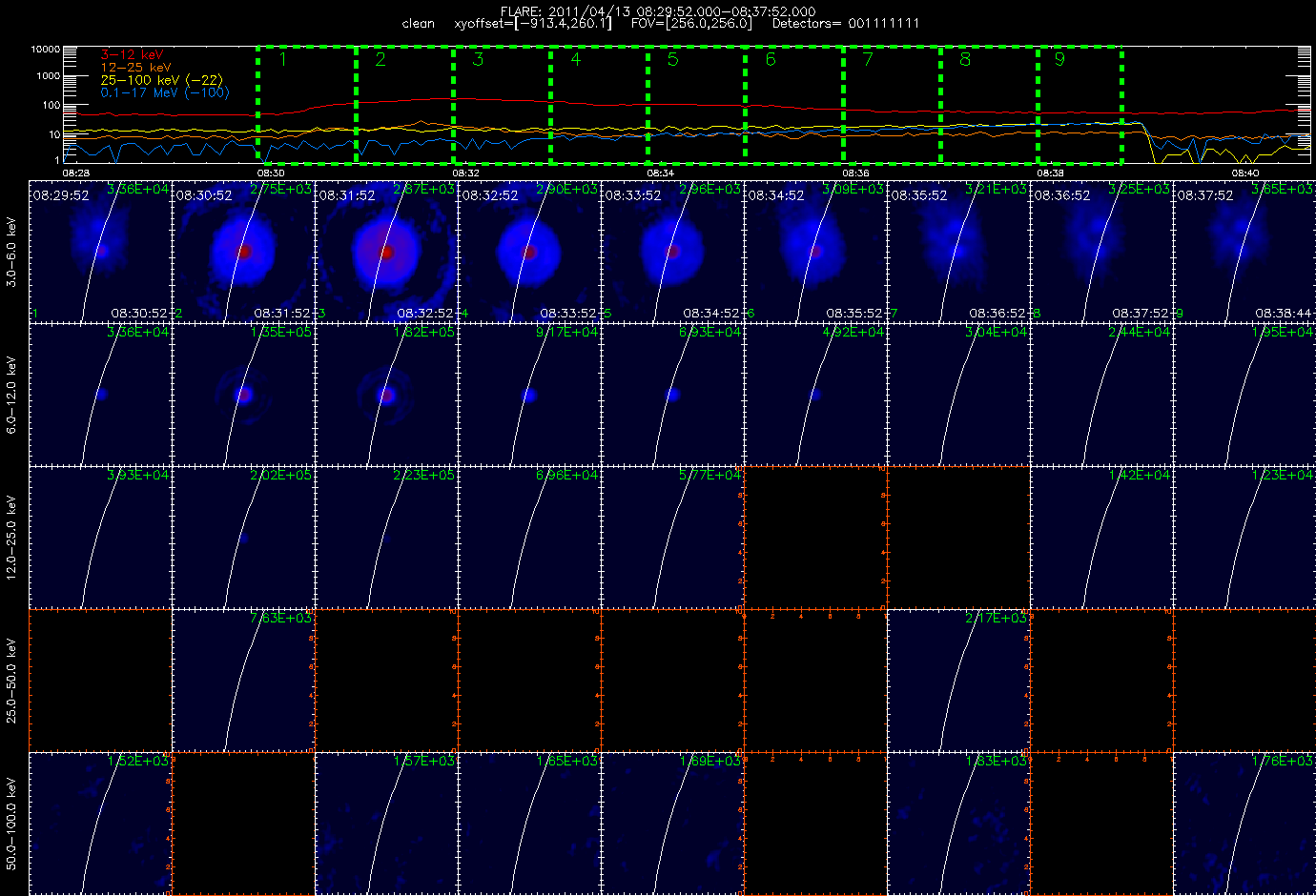
Task: Open the 50.0-100.0 keV image labeled 1.52E+03
Action: coord(100,824)
